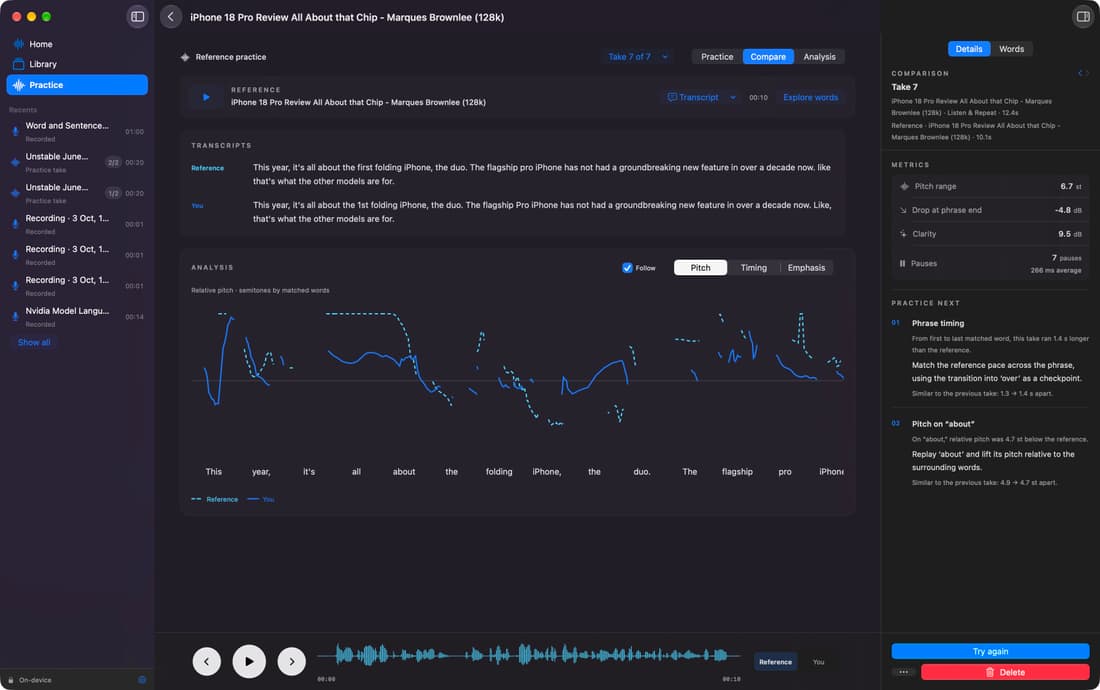Click the Drop at phrase end icon
The height and width of the screenshot is (690, 1100).
pos(903,210)
